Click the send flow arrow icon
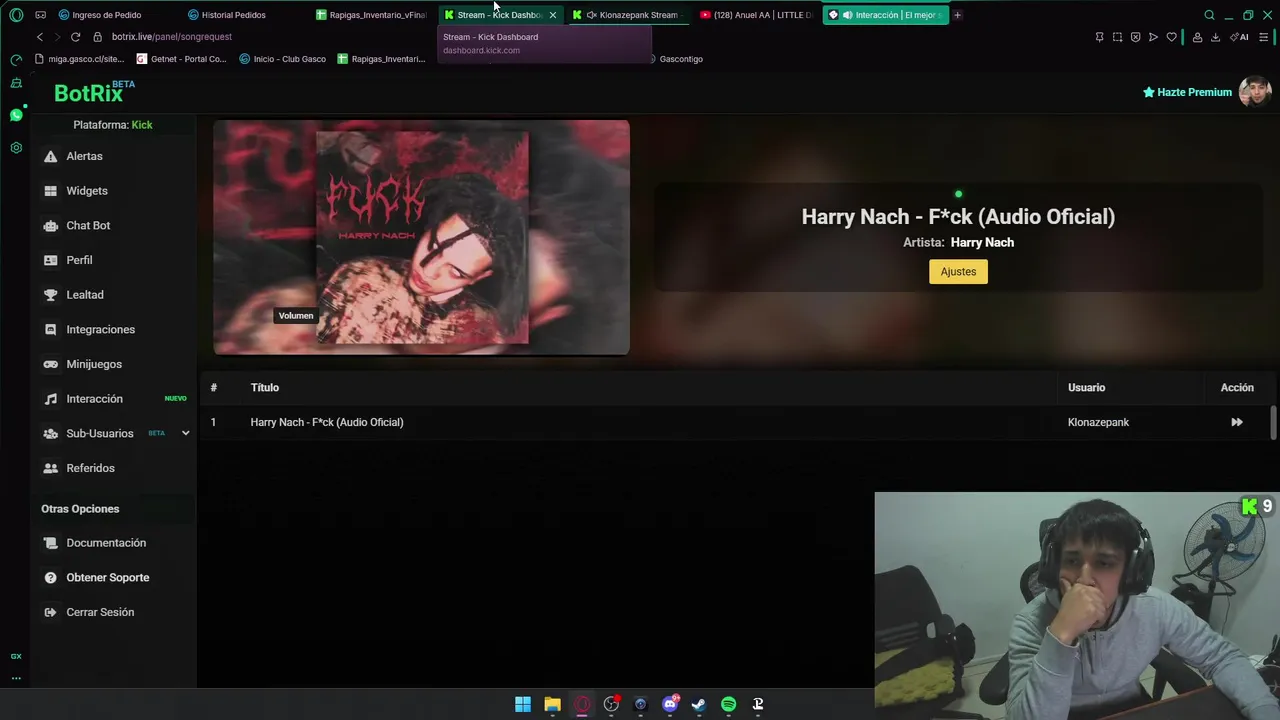Image resolution: width=1280 pixels, height=720 pixels. click(x=1153, y=37)
